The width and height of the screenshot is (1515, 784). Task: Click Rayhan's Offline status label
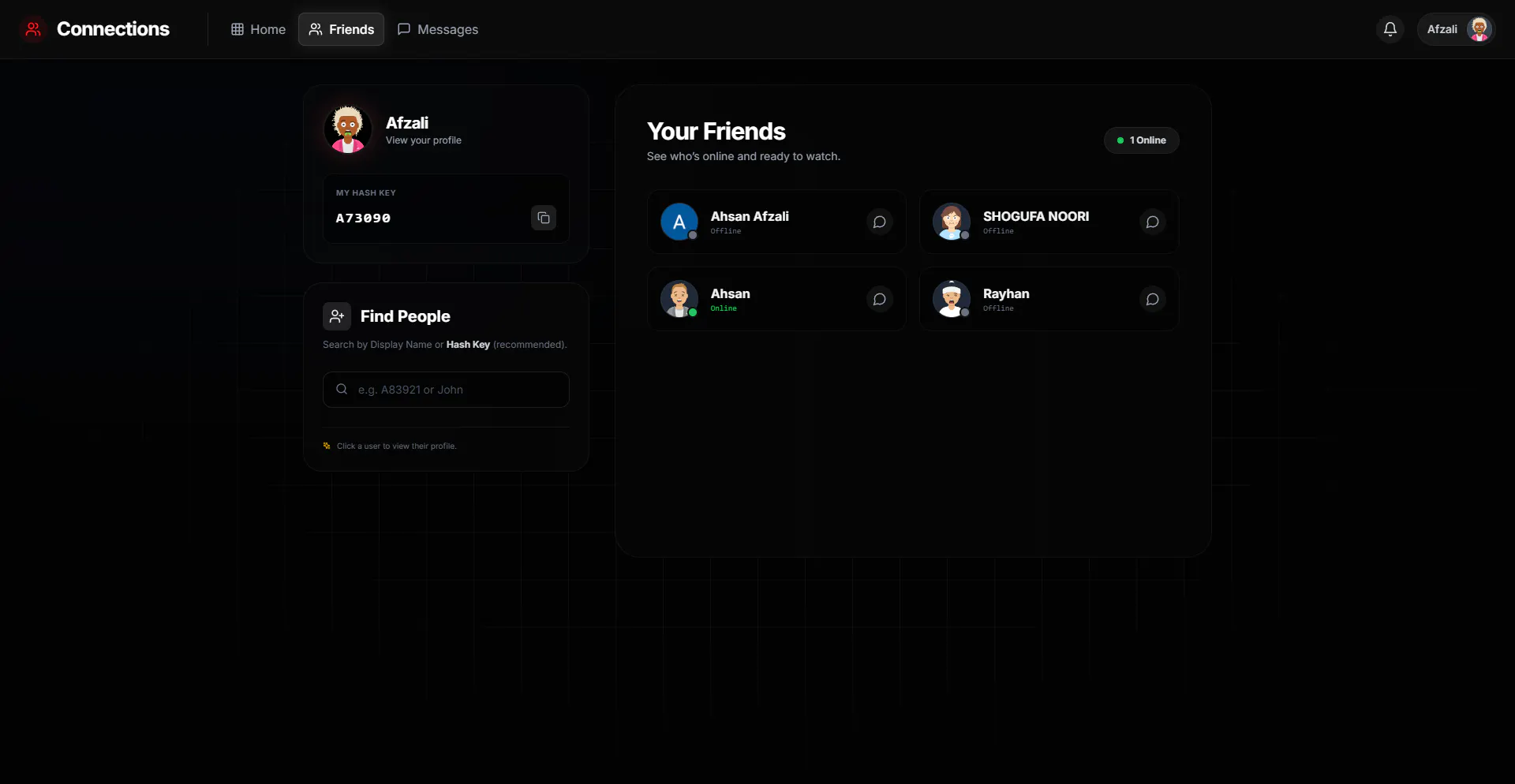tap(998, 308)
